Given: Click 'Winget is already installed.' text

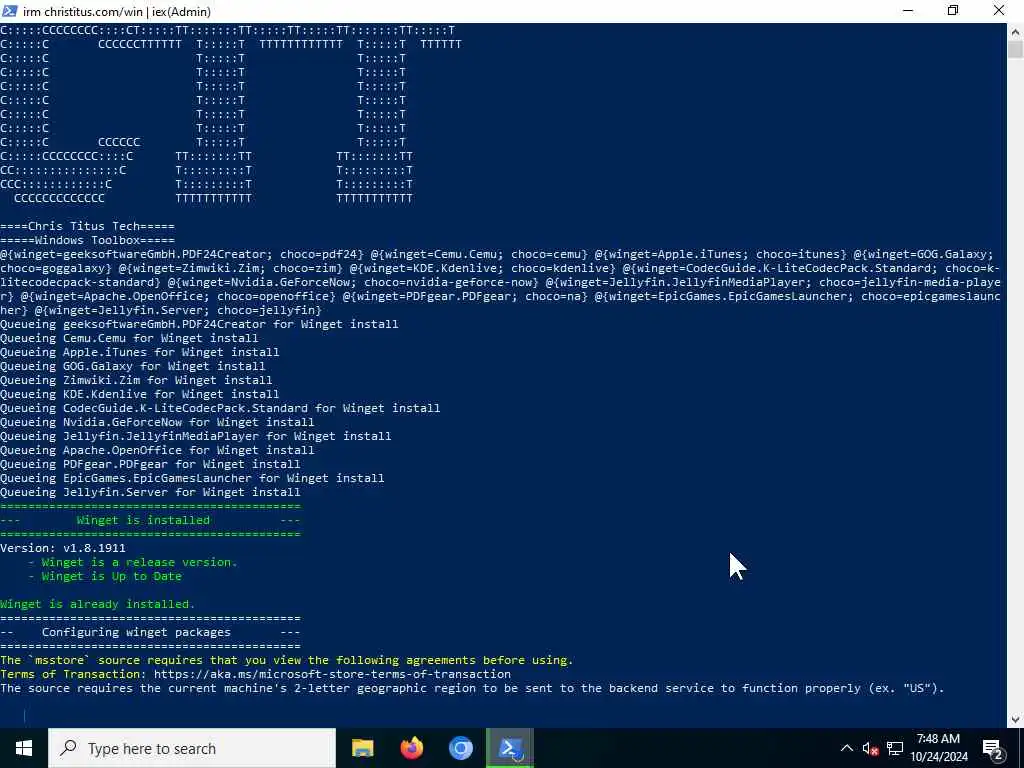Looking at the screenshot, I should pyautogui.click(x=98, y=605).
